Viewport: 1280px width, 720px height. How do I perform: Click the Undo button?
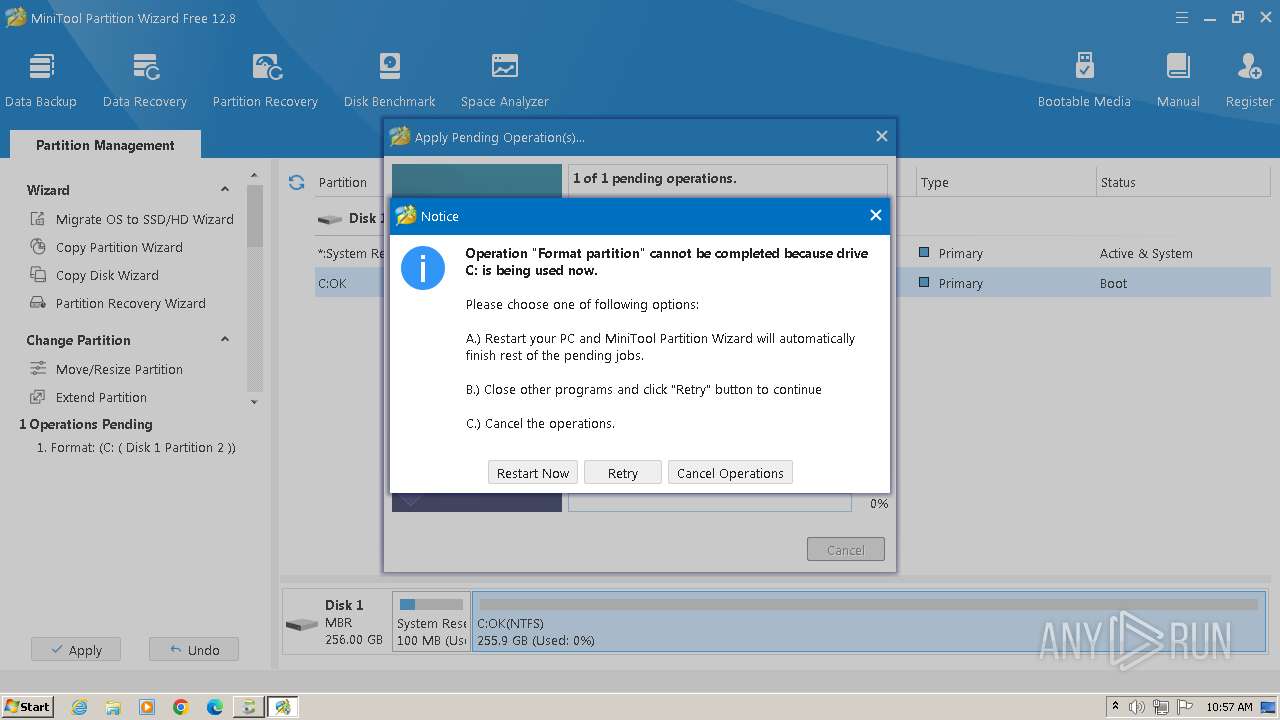(194, 650)
